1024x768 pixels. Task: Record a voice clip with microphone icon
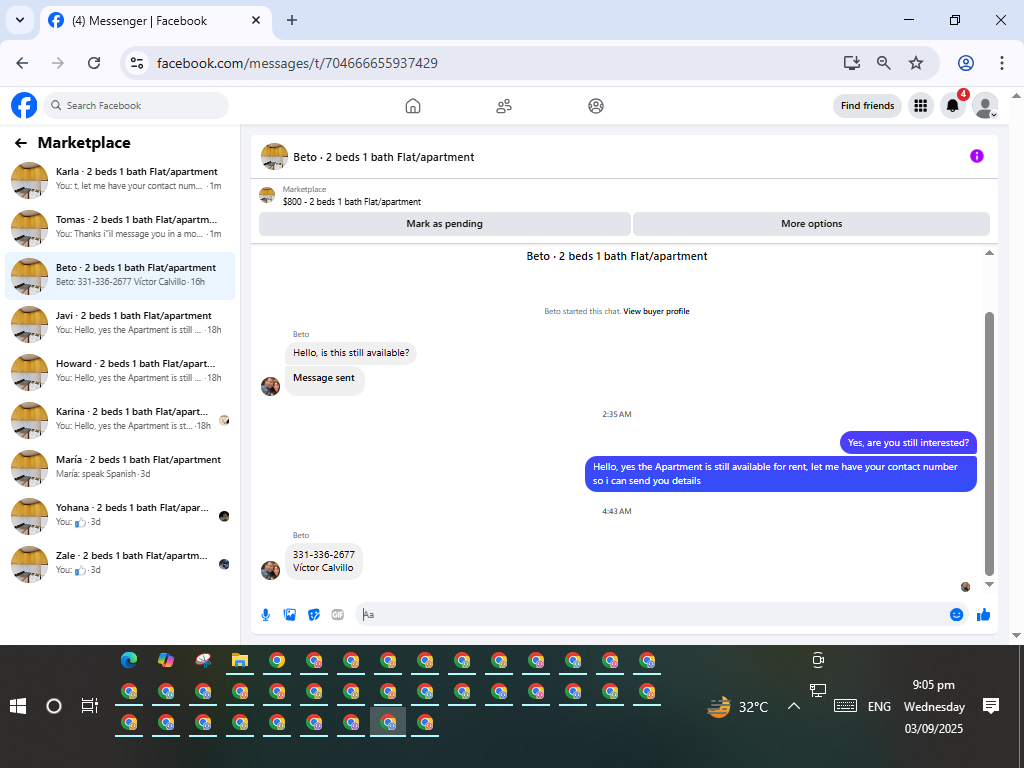(266, 615)
